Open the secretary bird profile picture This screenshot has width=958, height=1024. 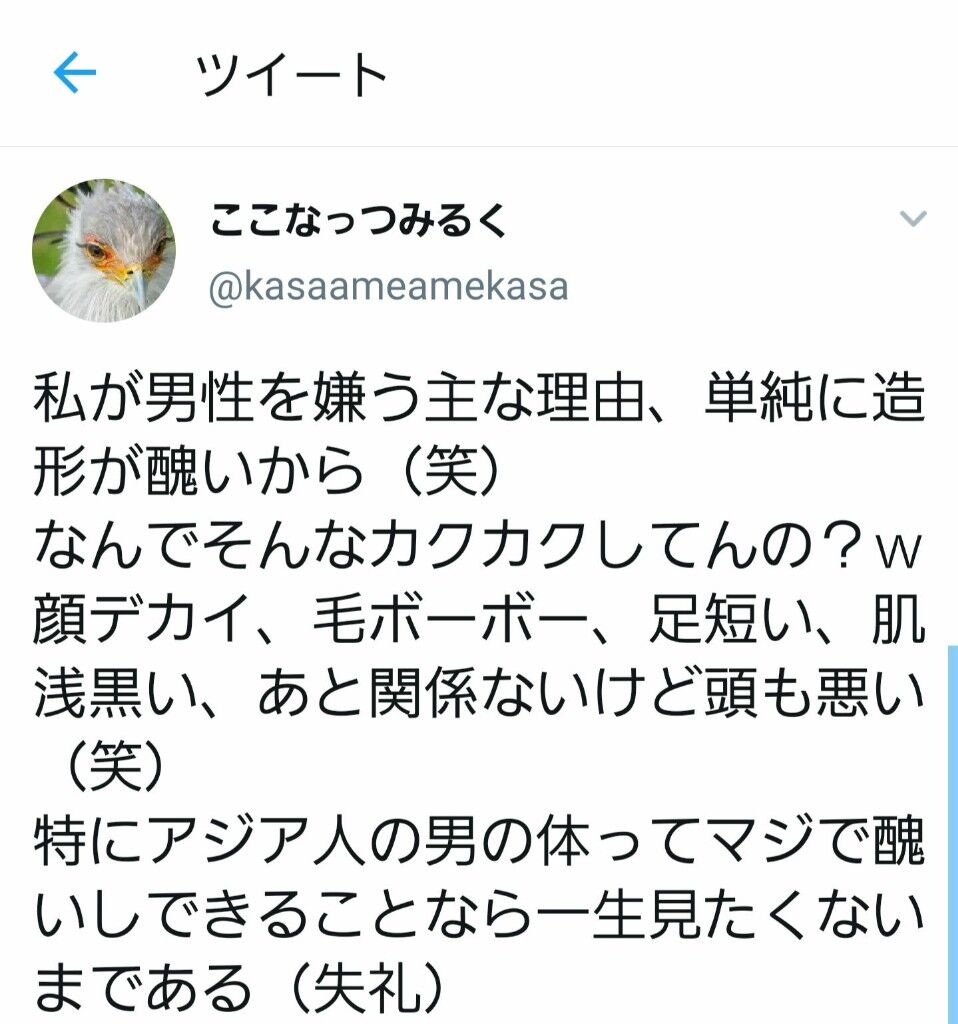tap(104, 251)
